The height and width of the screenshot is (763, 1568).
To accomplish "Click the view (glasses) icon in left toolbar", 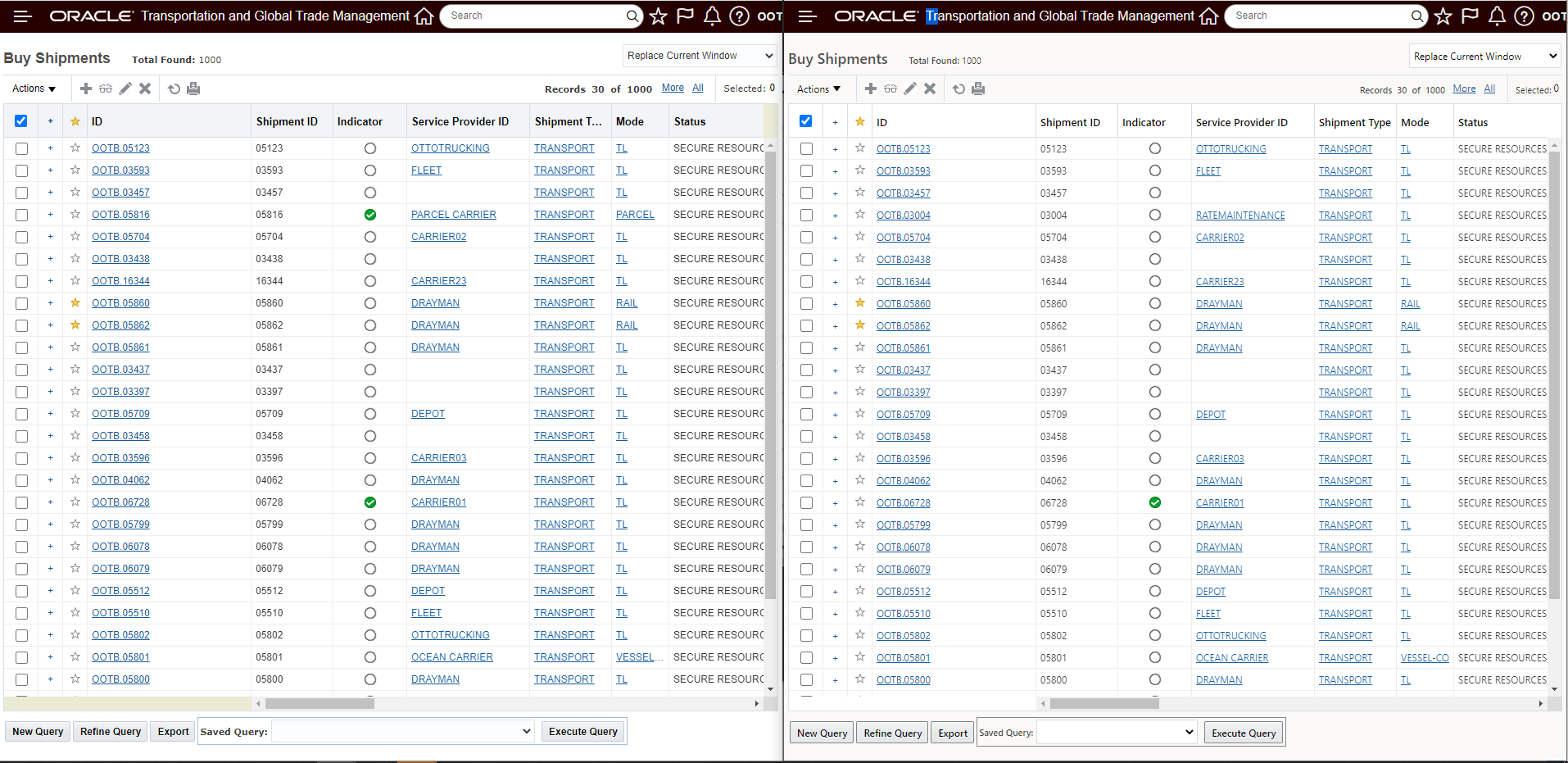I will pos(106,89).
